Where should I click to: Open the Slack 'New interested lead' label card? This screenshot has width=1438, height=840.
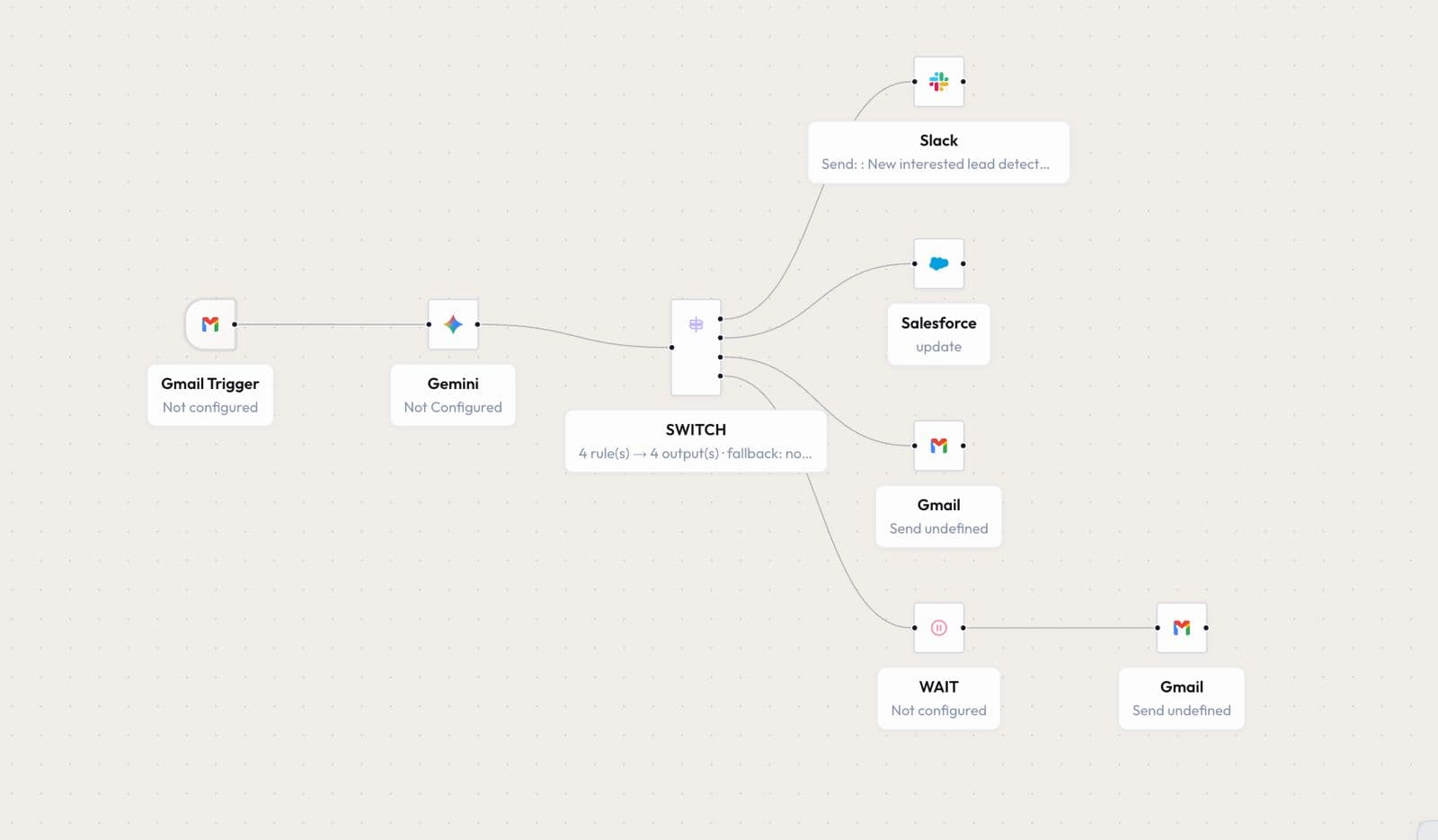[x=938, y=153]
